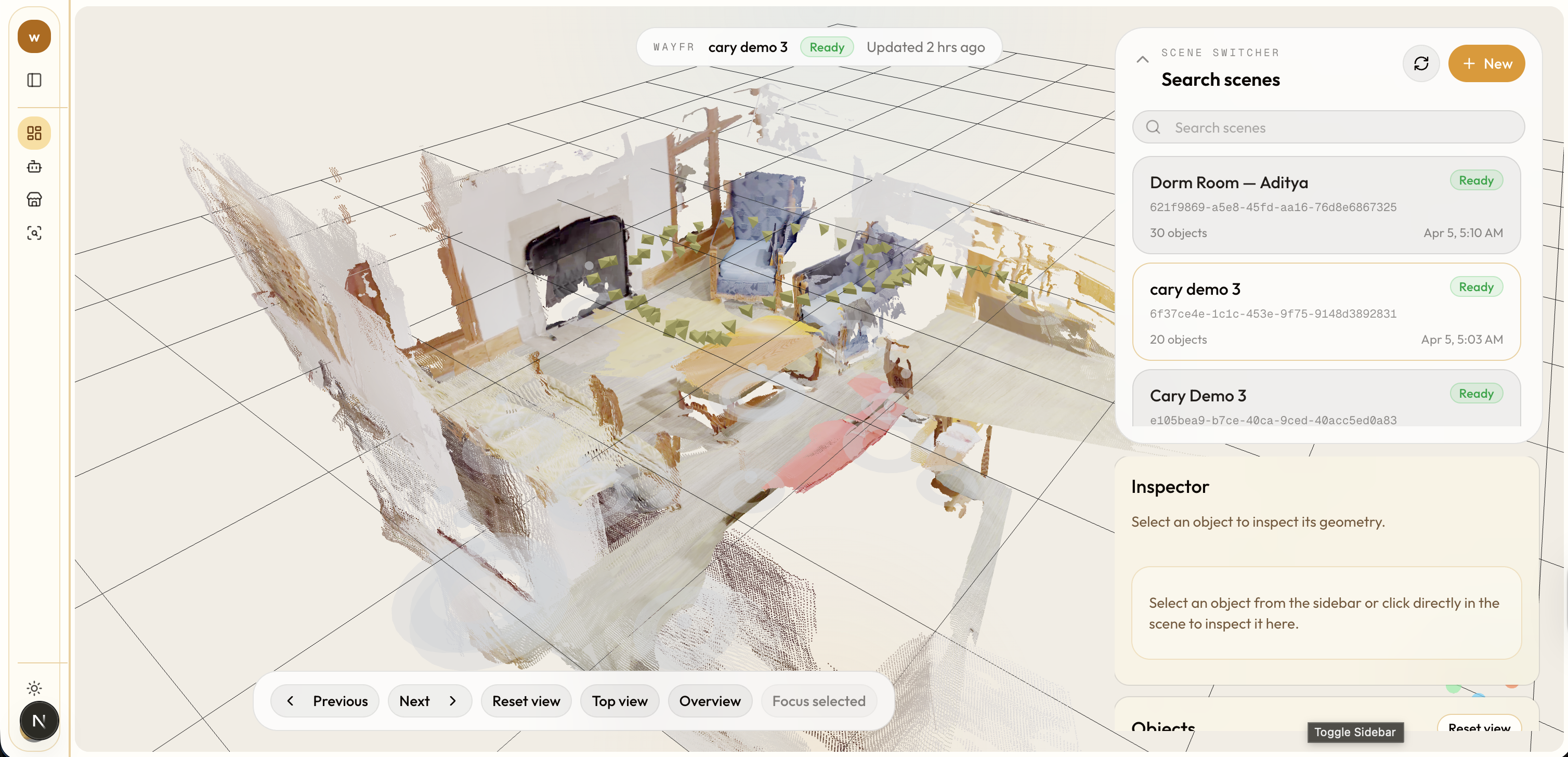Switch to Overview camera
Viewport: 1568px width, 757px height.
[x=709, y=701]
